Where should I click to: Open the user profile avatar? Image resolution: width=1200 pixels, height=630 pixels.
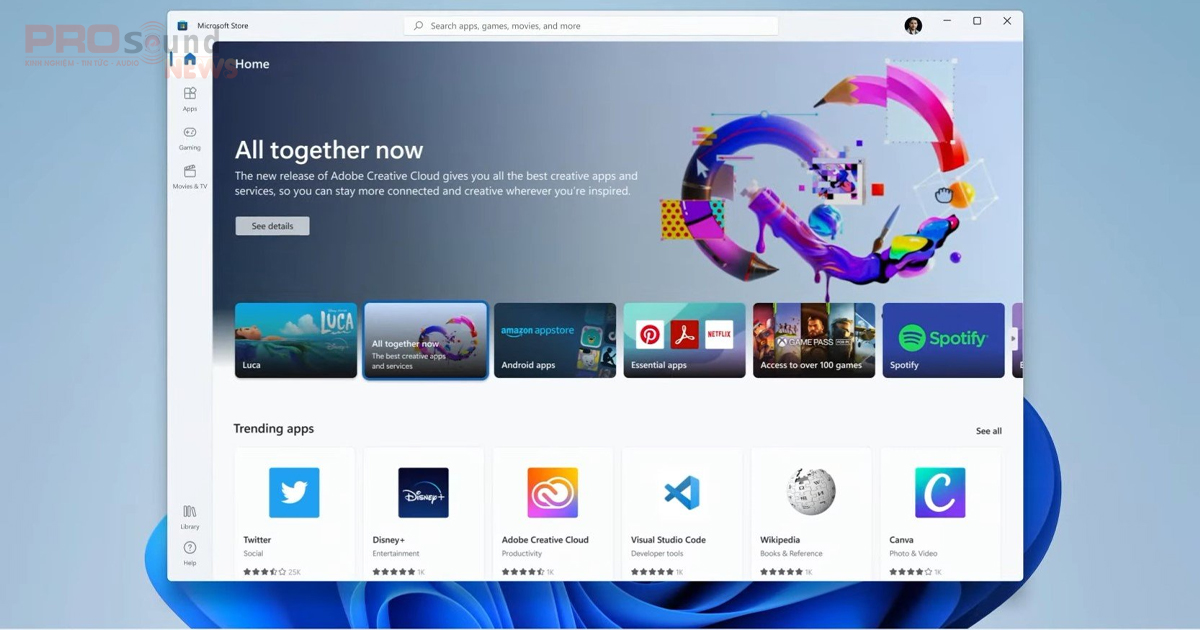[913, 26]
